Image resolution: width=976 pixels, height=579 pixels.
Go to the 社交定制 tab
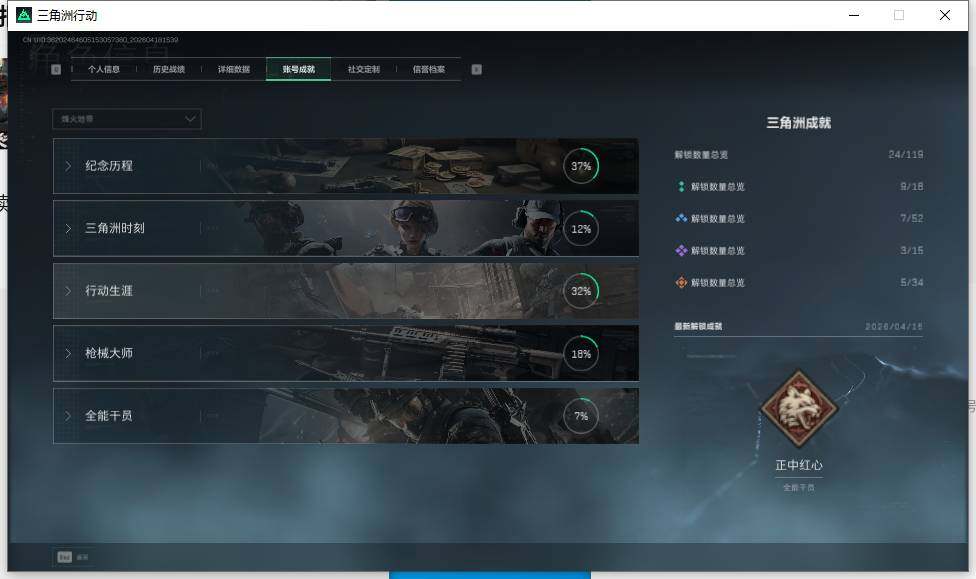pyautogui.click(x=364, y=69)
